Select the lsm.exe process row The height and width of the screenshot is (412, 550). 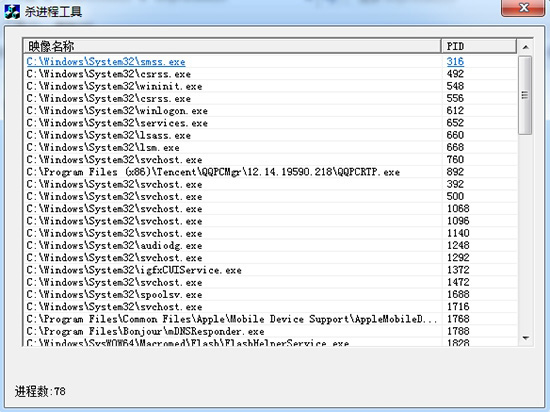click(270, 148)
